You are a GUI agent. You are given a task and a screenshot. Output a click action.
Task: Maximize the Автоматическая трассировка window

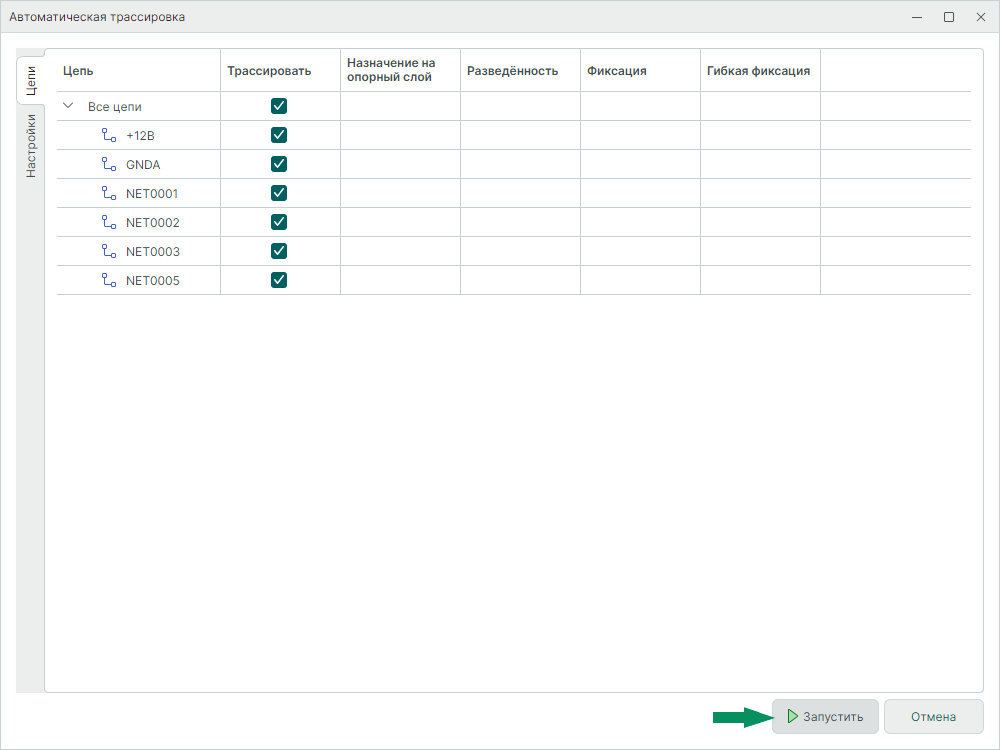coord(949,17)
